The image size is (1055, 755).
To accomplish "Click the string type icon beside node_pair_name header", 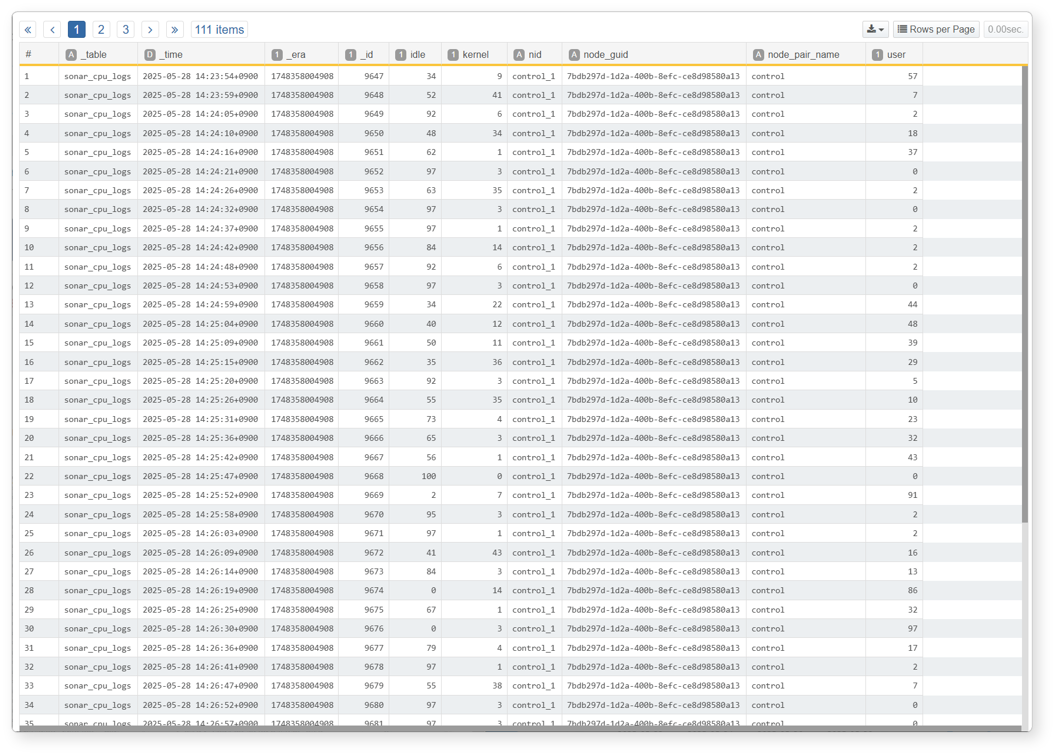I will [x=758, y=55].
